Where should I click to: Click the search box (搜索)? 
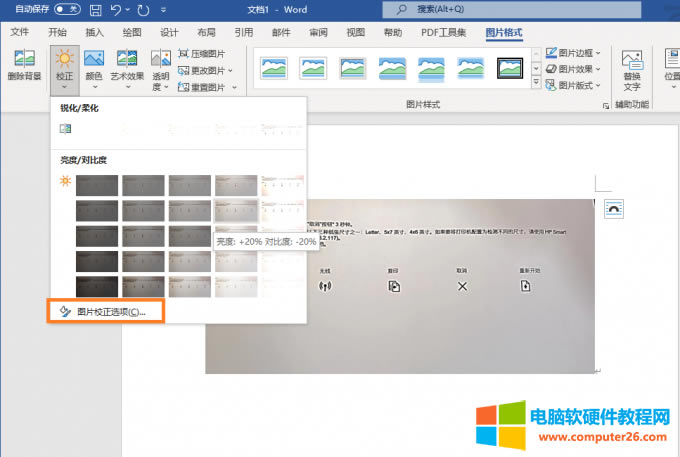tap(470, 10)
